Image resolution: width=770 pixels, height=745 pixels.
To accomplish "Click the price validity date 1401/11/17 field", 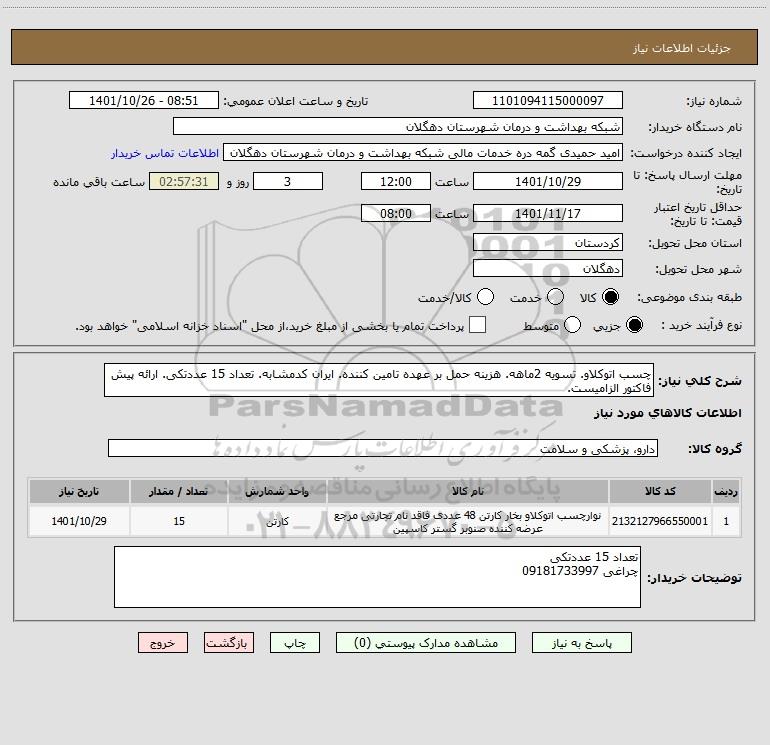I will click(548, 213).
